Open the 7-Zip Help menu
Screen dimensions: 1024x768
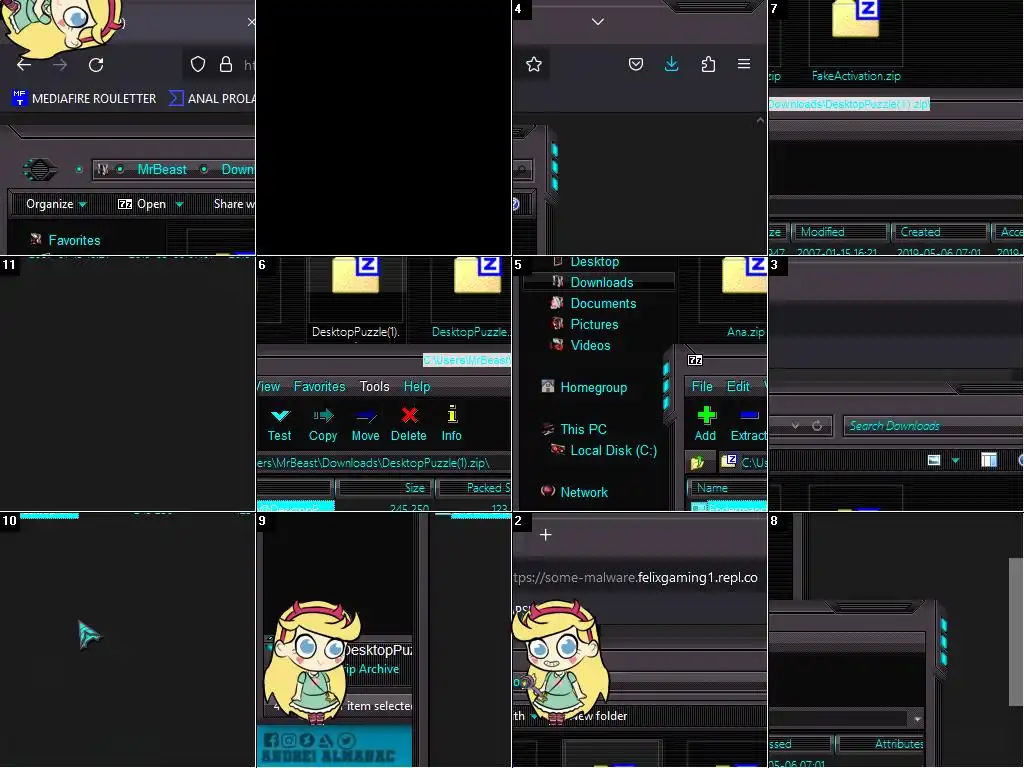point(417,387)
